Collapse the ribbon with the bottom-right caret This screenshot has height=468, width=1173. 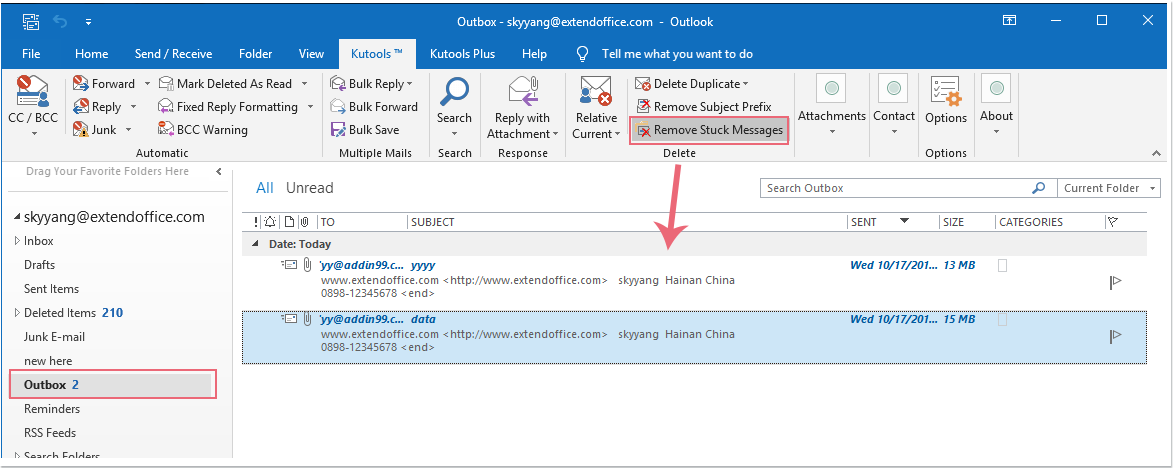click(x=1157, y=153)
